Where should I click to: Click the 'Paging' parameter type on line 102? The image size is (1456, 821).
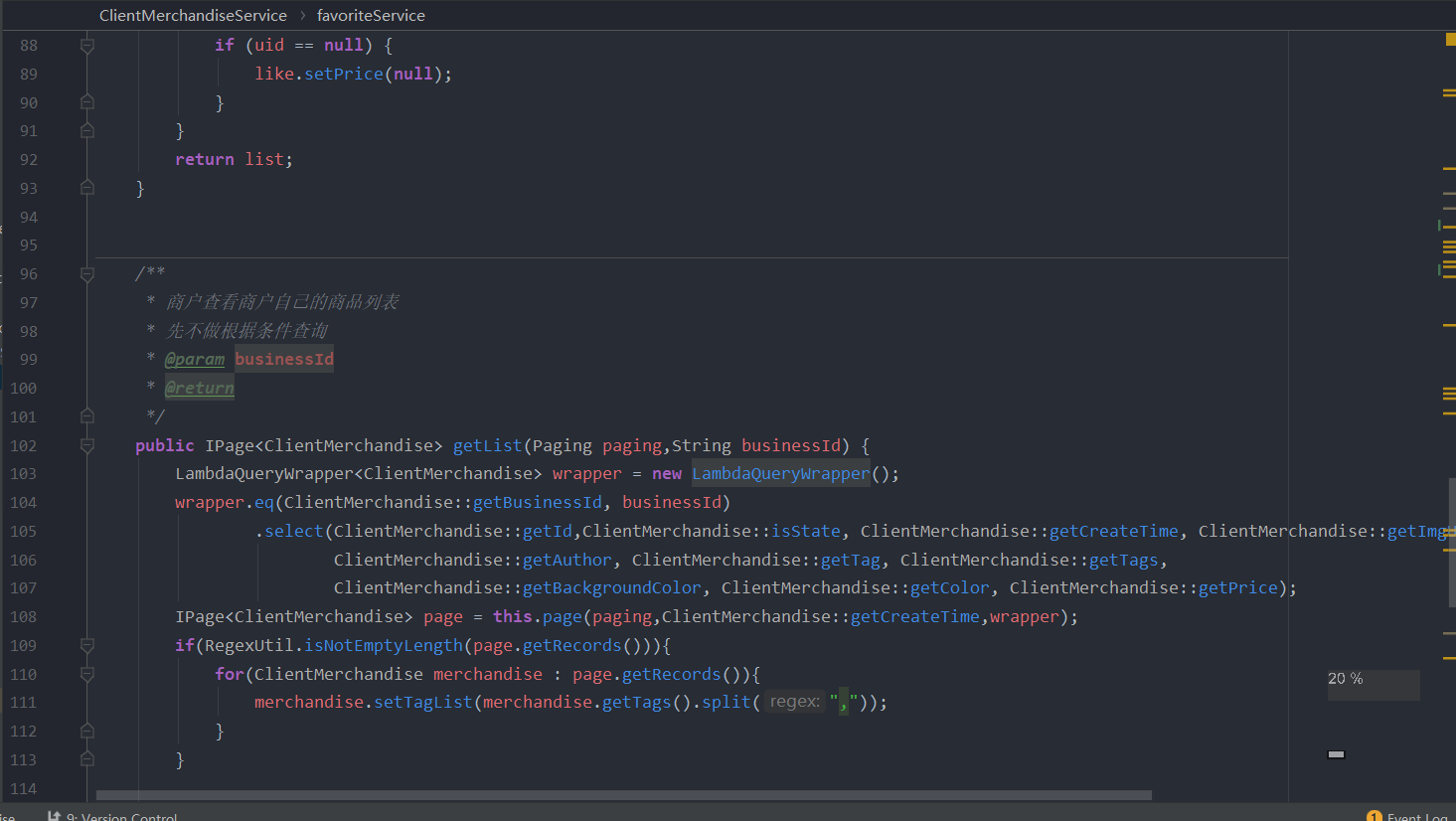(x=563, y=445)
